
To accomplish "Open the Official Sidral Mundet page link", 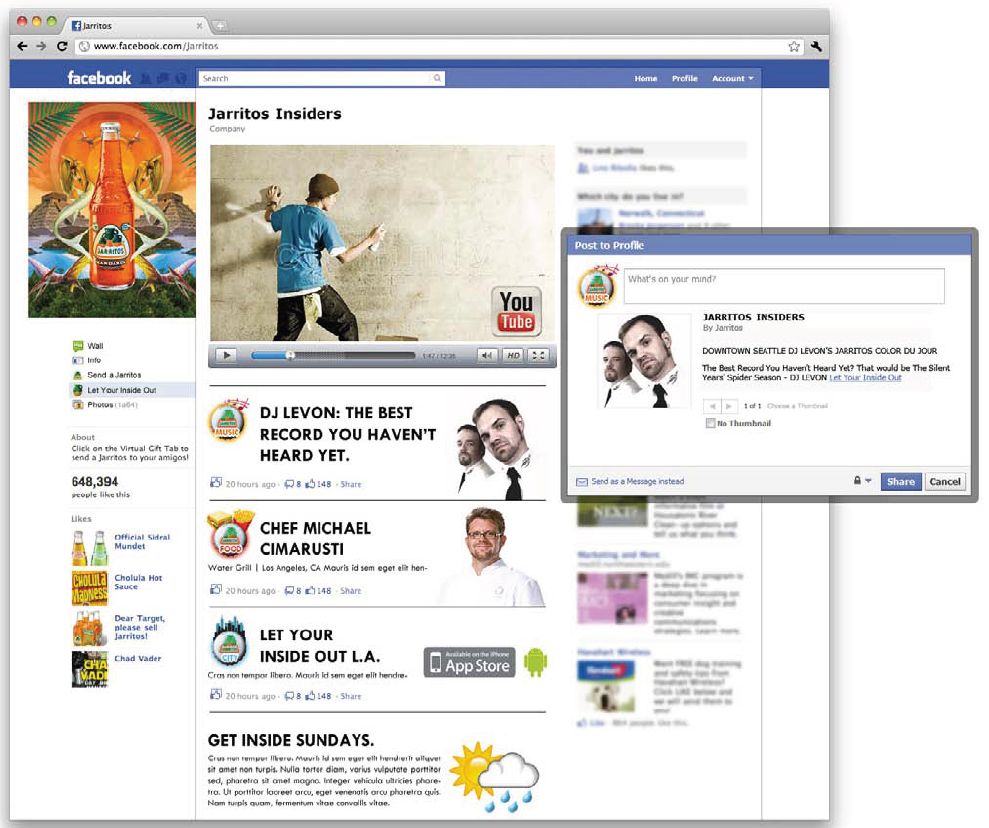I will pyautogui.click(x=142, y=542).
